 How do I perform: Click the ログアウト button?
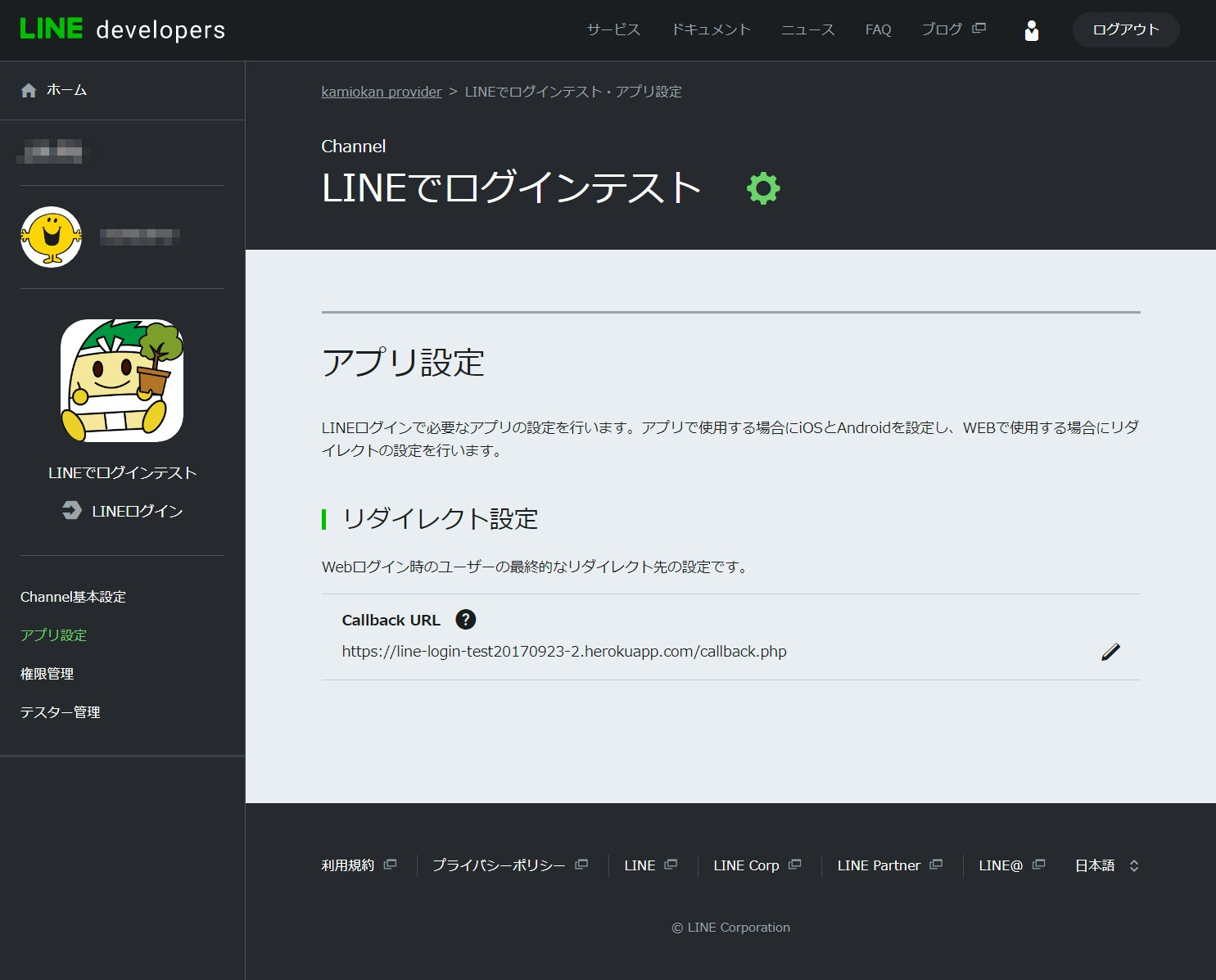(x=1126, y=29)
